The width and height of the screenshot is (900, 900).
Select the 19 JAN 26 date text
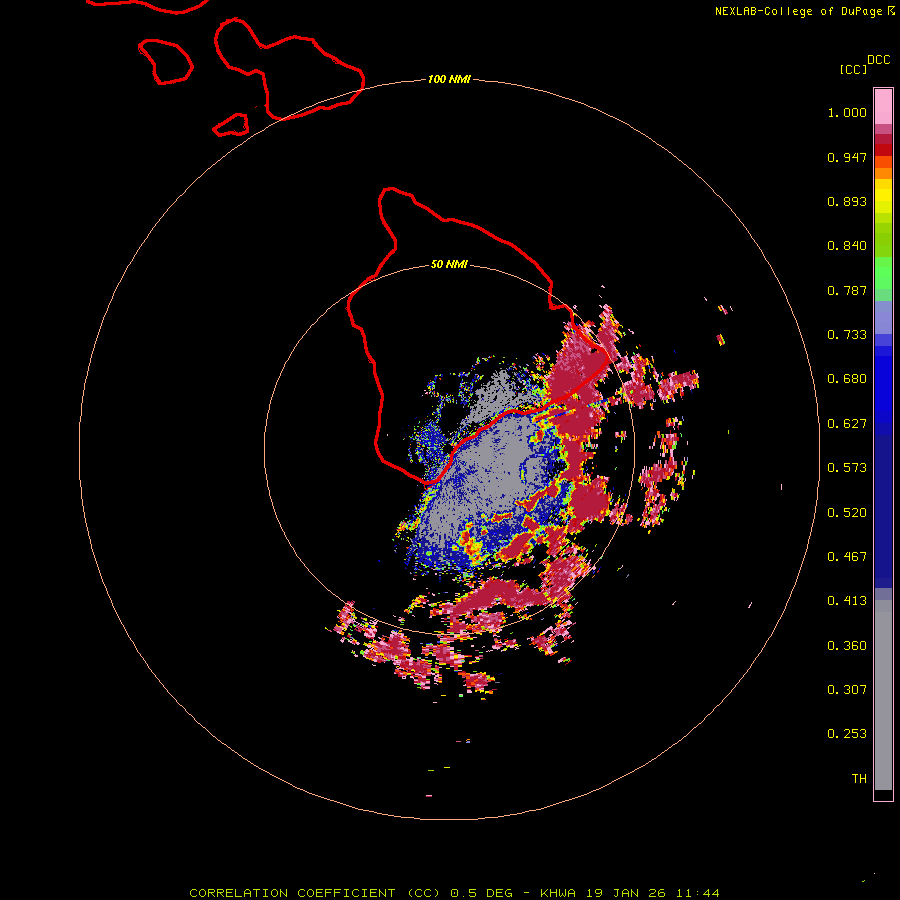[x=625, y=893]
